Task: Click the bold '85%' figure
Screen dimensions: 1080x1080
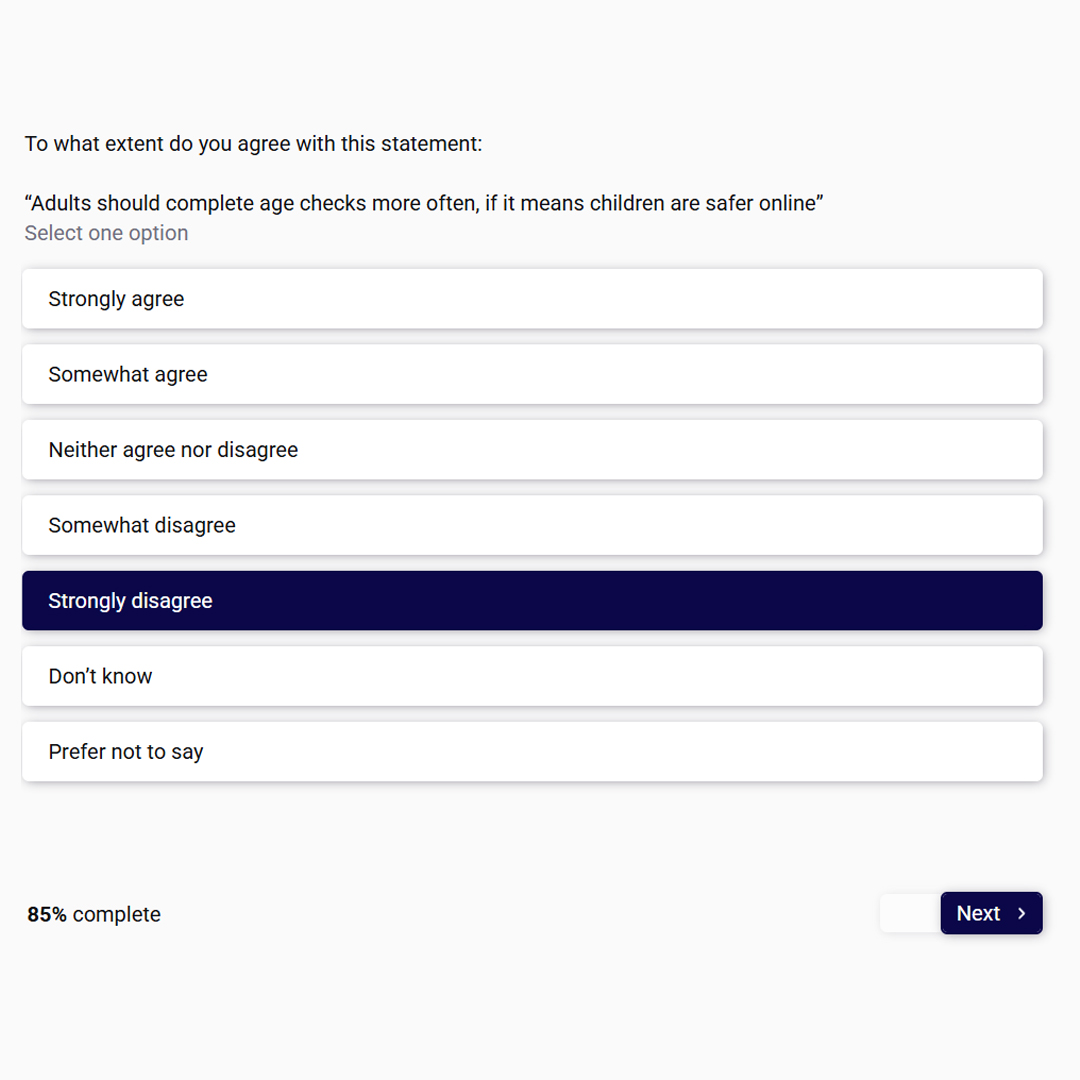Action: (x=47, y=915)
